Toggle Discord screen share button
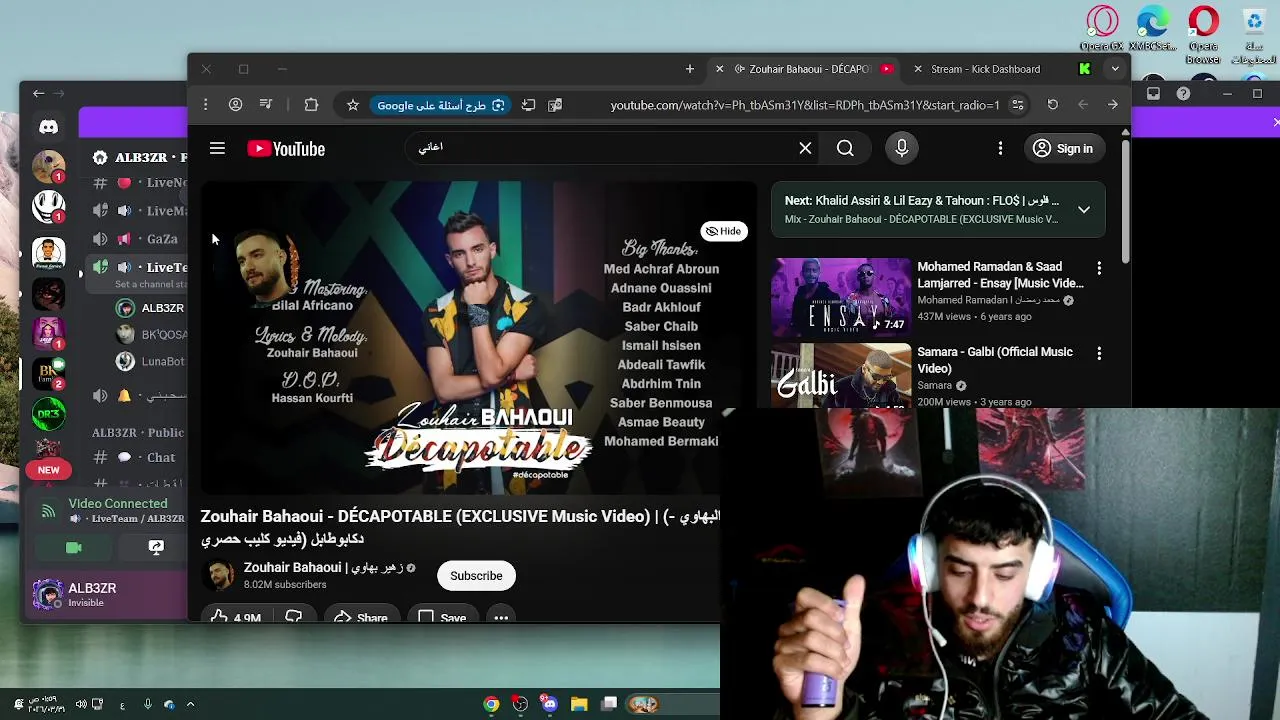The width and height of the screenshot is (1280, 720). click(156, 547)
